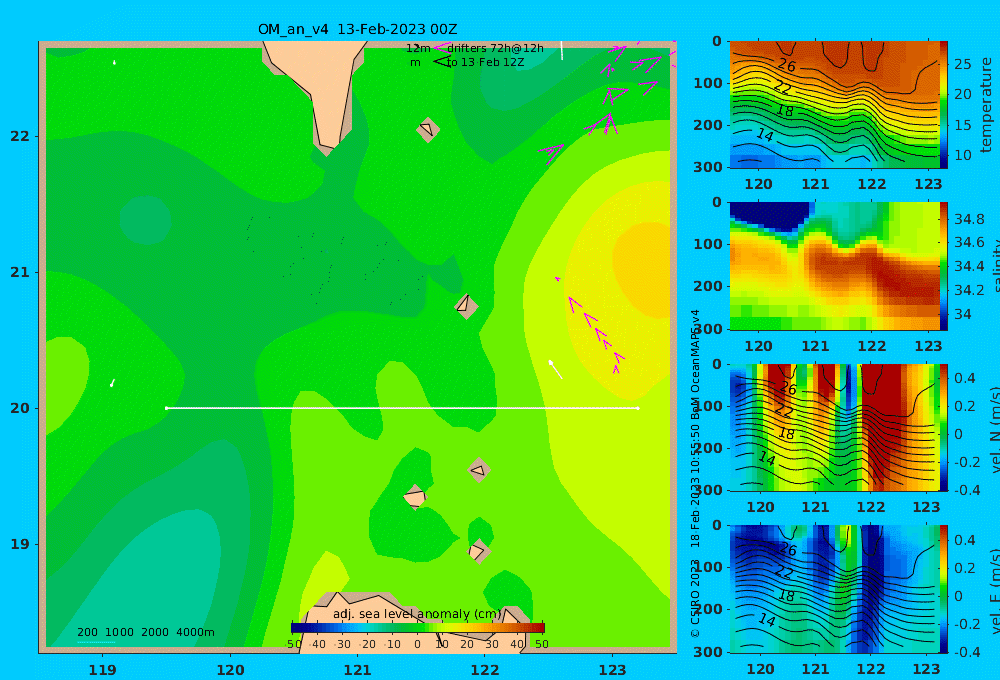Click the 'vel. E (m/s)' color bar label
The width and height of the screenshot is (1000, 680).
tap(994, 591)
